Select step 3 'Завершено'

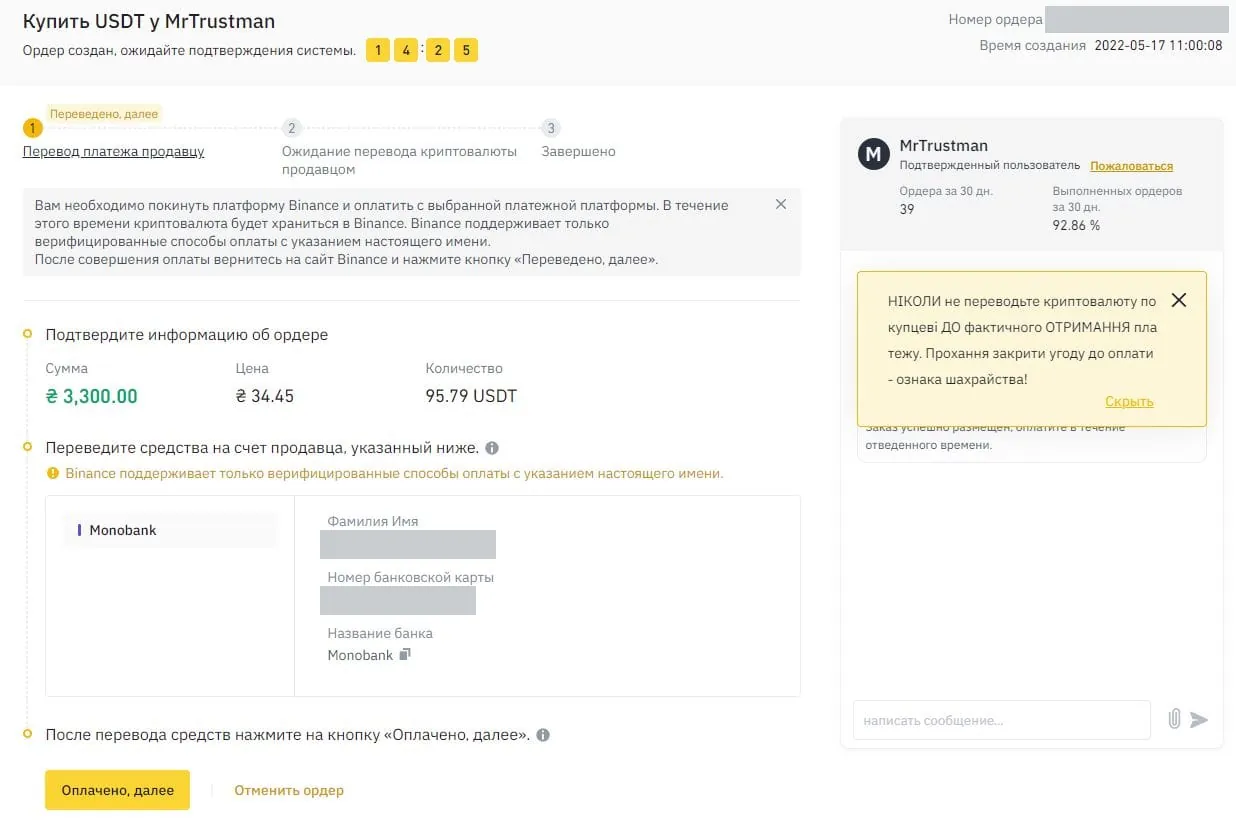click(x=578, y=151)
